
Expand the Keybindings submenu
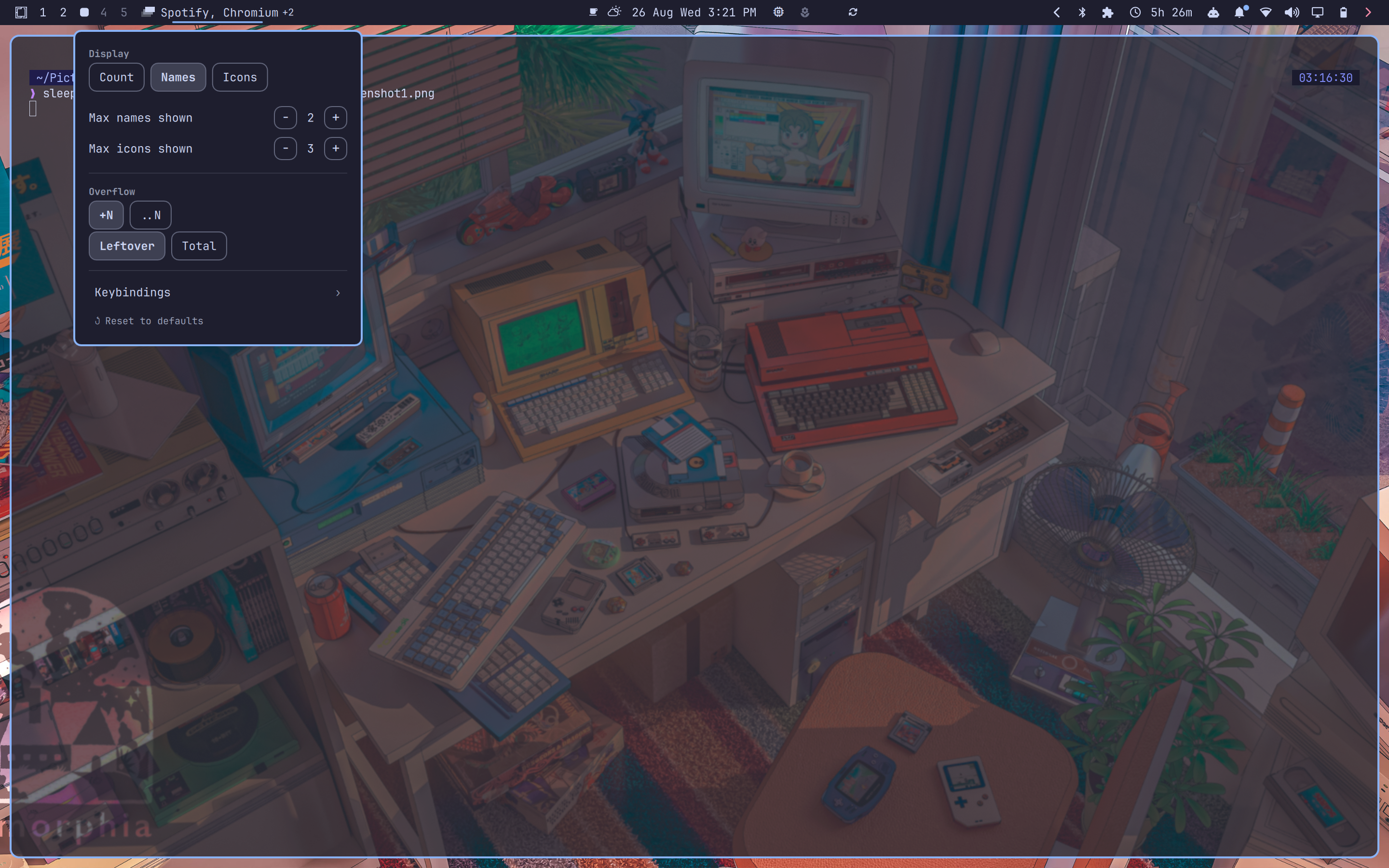[218, 293]
